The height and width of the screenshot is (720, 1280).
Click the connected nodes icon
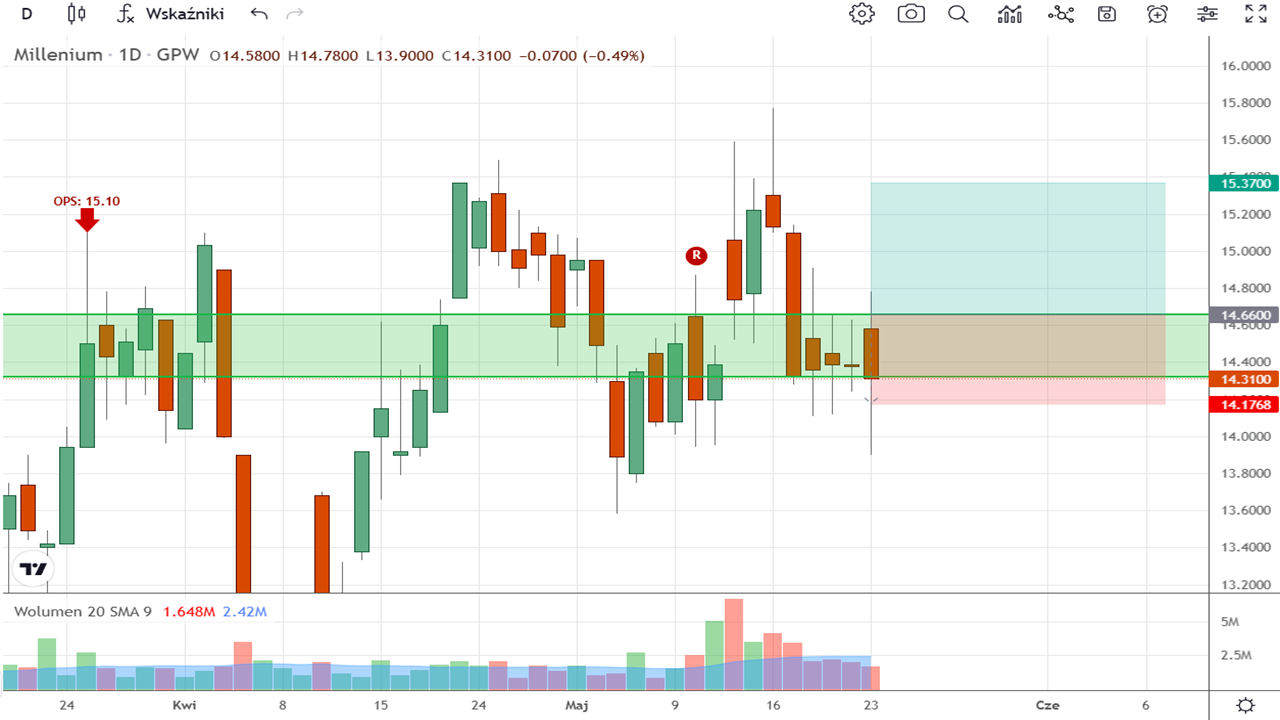pos(1060,14)
